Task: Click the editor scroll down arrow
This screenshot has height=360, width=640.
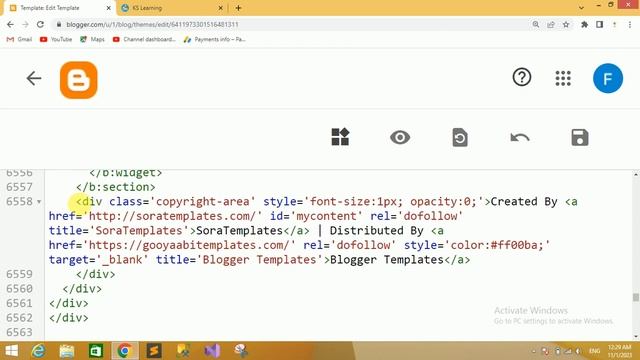Action: [636, 337]
